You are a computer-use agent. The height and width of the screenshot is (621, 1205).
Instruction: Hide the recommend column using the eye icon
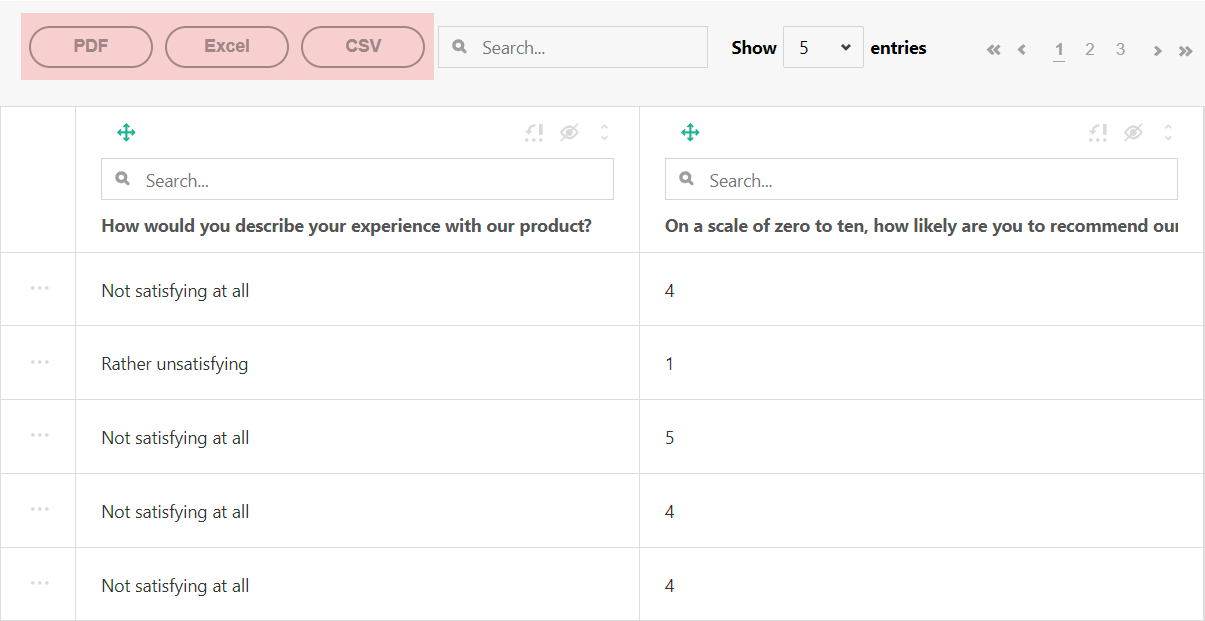1133,132
